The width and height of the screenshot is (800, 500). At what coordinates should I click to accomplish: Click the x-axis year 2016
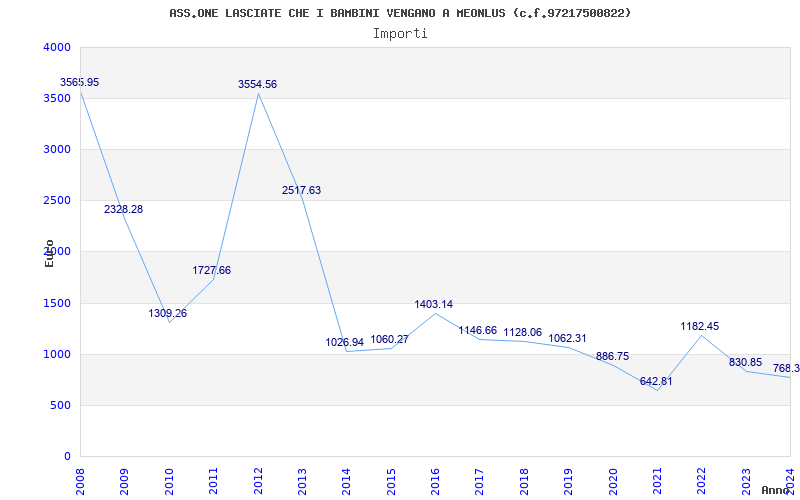(x=435, y=481)
